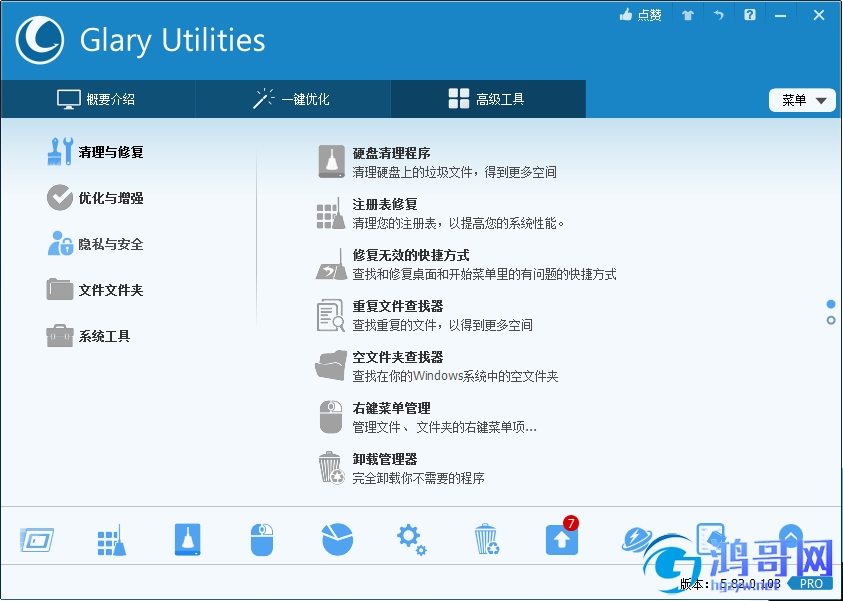Switch to the 一键优化 tab
Viewport: 843px width, 601px height.
[292, 99]
